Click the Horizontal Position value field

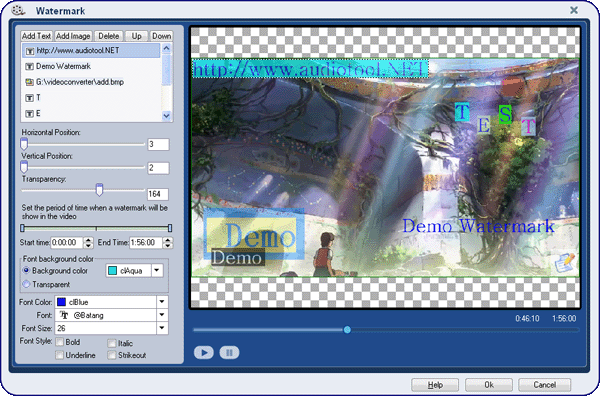click(x=158, y=144)
